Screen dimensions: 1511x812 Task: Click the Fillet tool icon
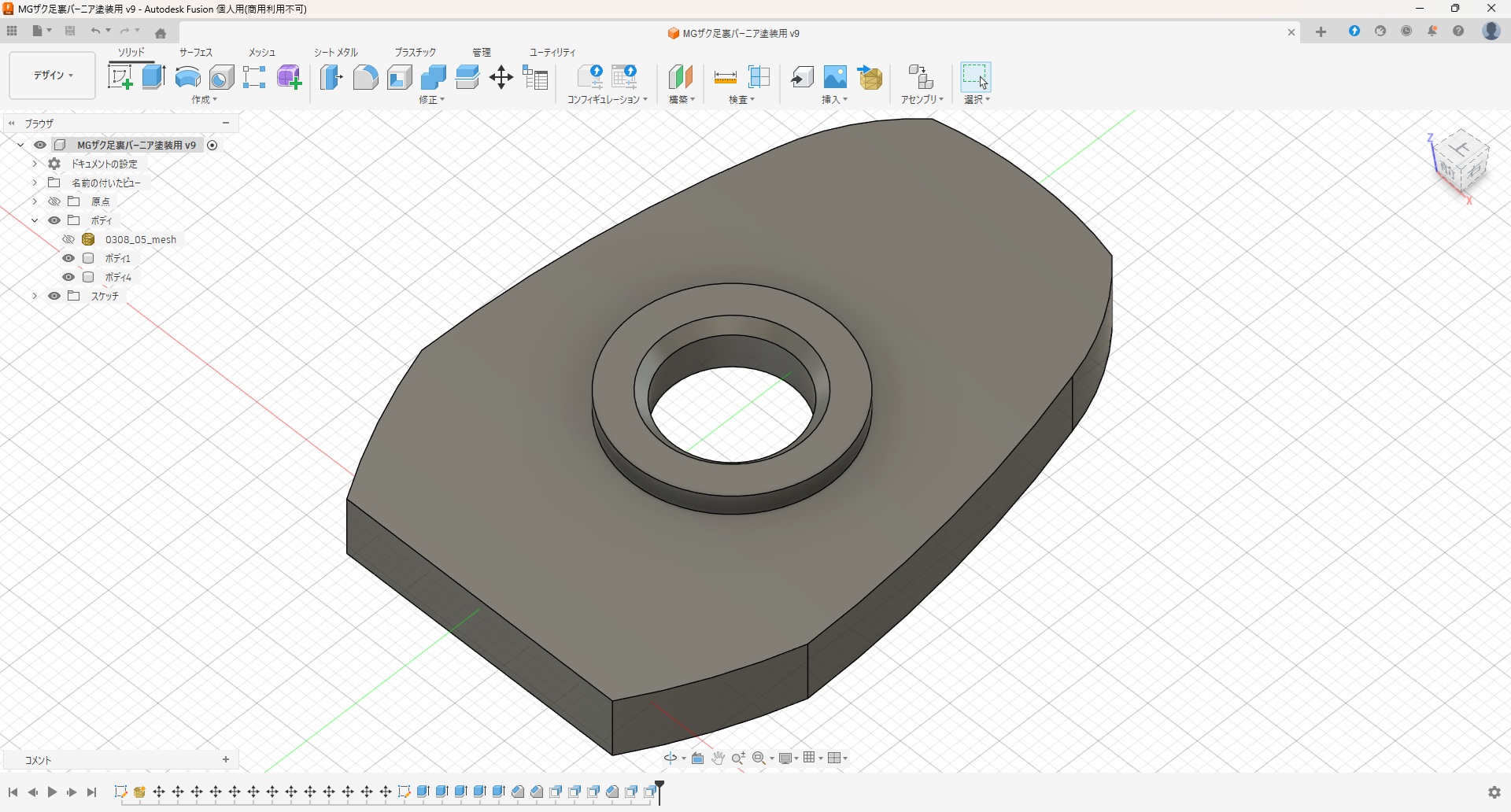coord(365,77)
